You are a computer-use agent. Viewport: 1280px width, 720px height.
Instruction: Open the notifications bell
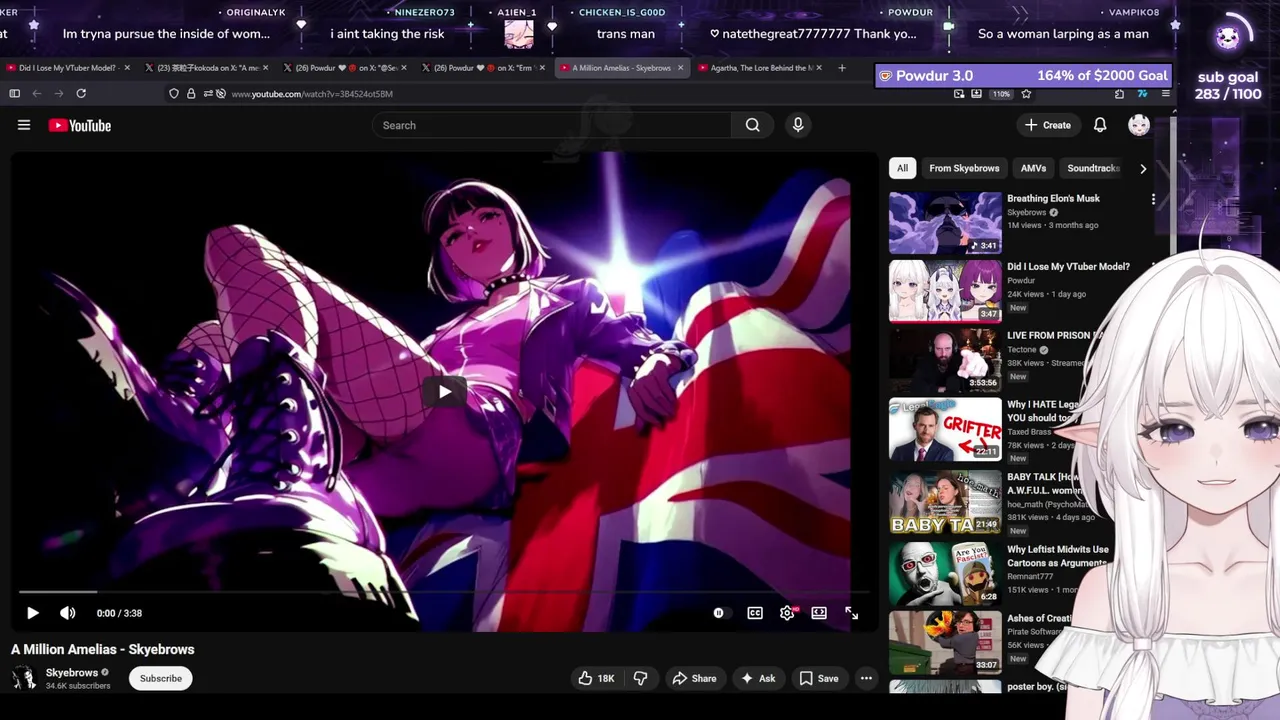1100,125
